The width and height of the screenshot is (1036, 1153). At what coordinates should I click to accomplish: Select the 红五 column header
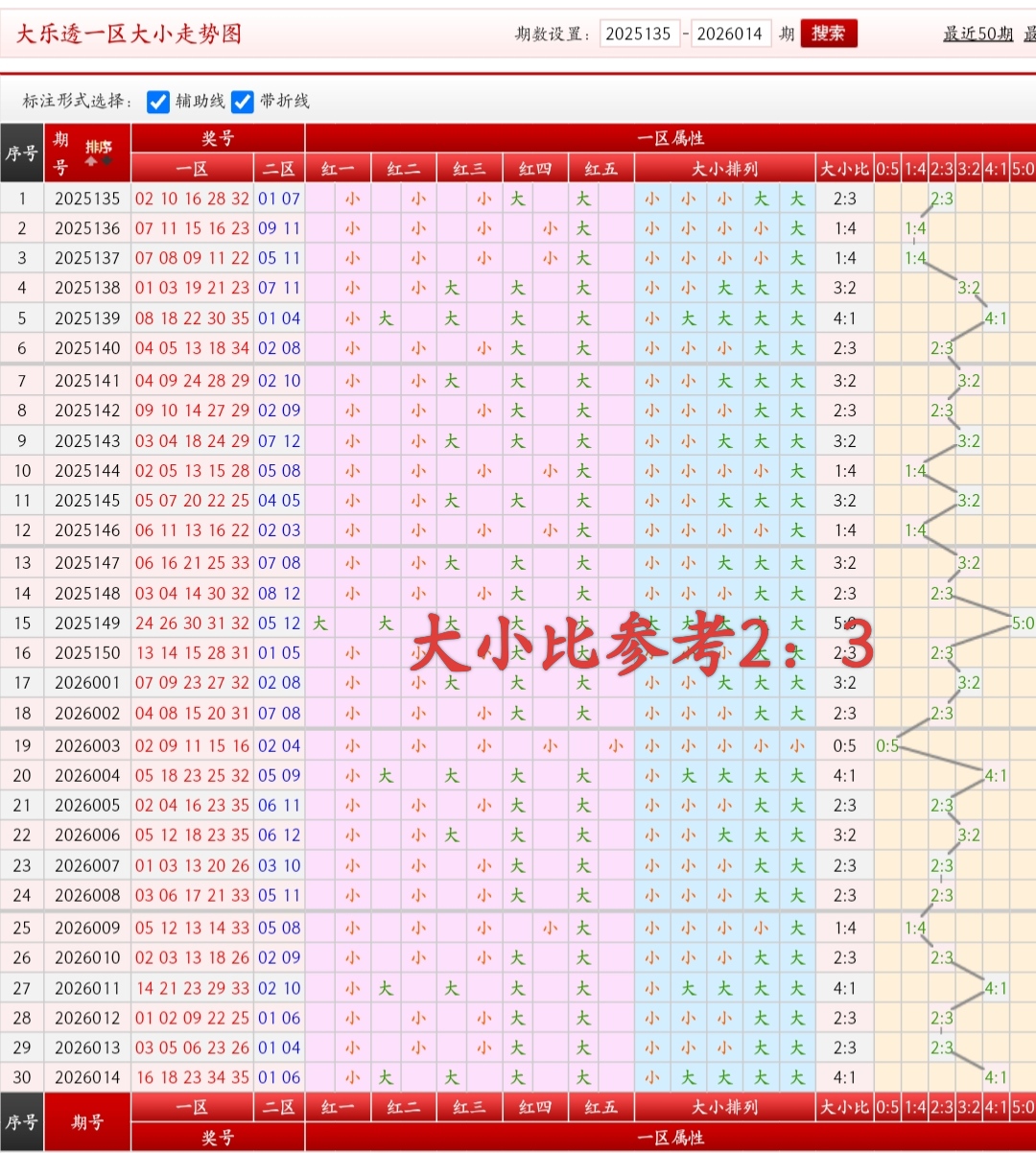click(602, 167)
